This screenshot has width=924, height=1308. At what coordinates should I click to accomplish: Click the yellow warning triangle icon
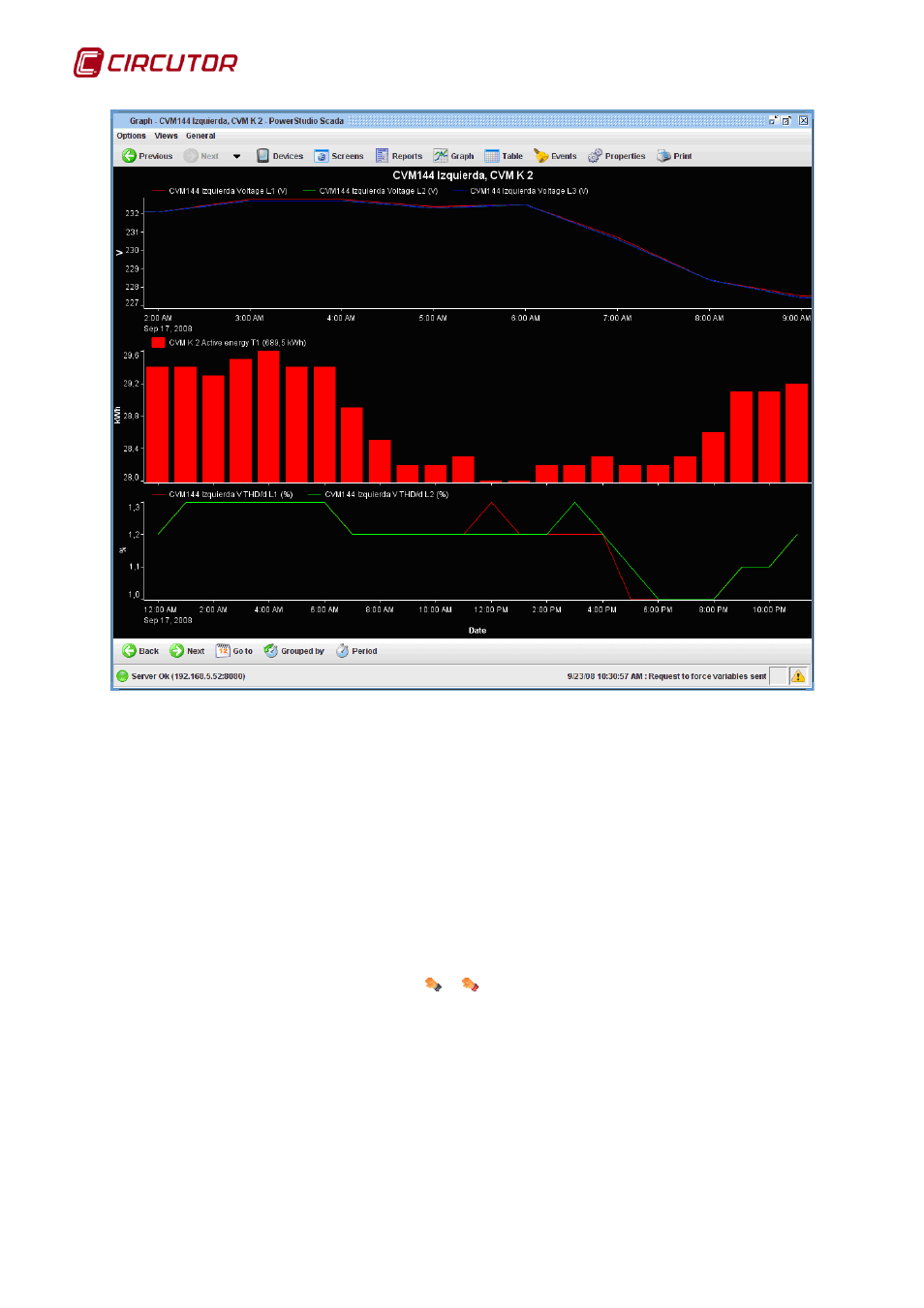(x=798, y=676)
